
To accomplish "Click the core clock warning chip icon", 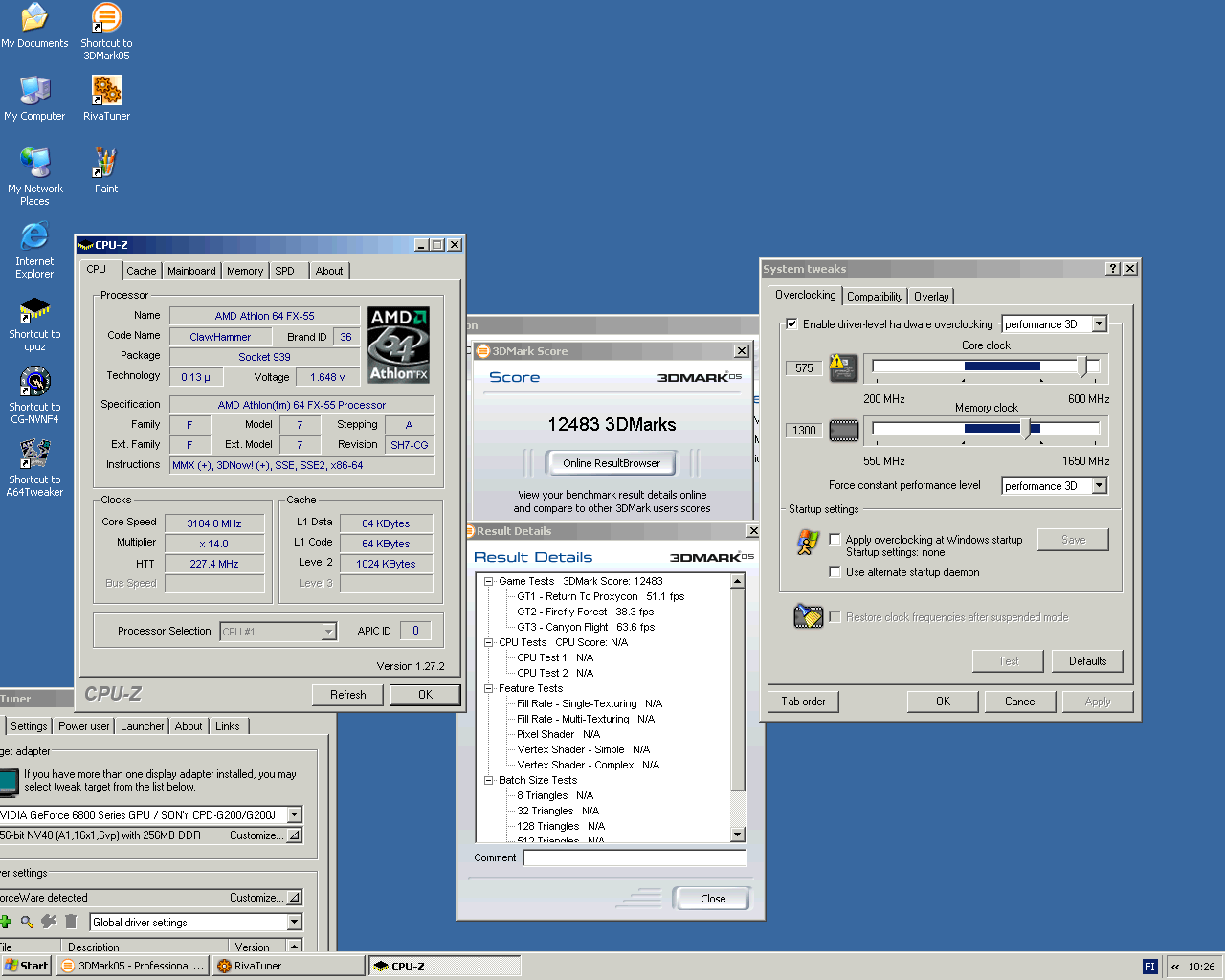I will (843, 367).
